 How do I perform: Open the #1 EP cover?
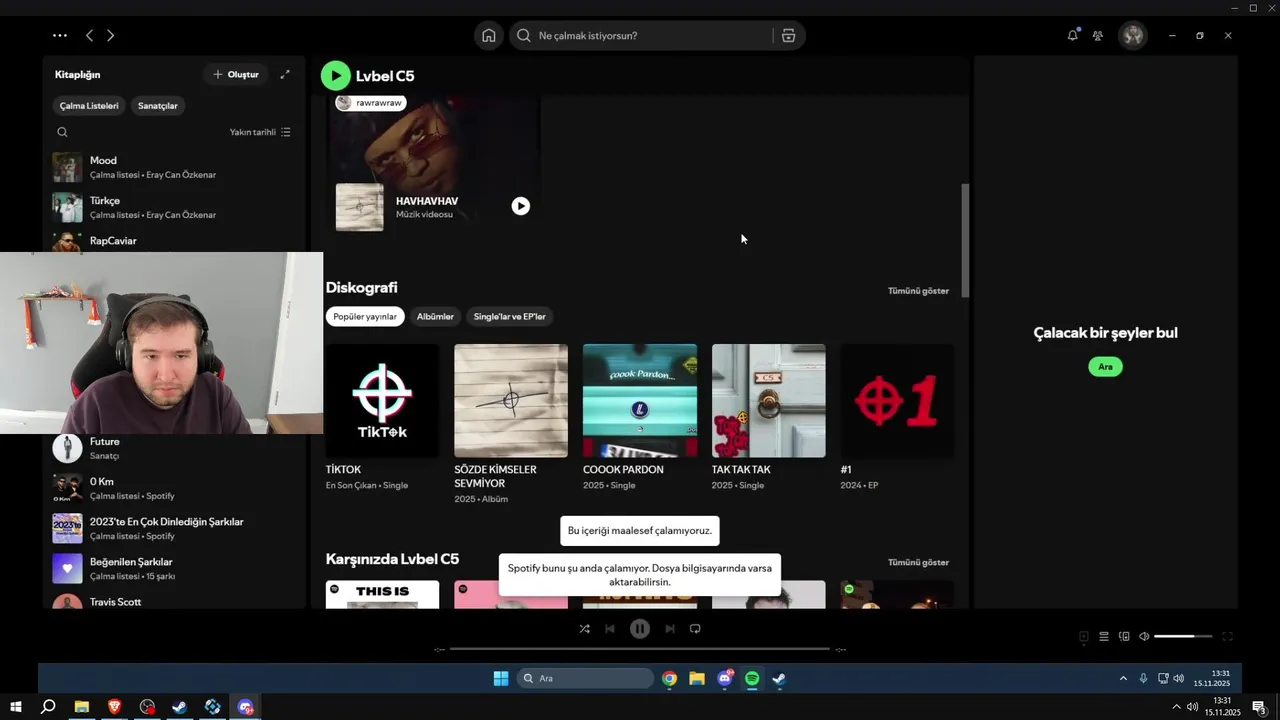click(897, 401)
